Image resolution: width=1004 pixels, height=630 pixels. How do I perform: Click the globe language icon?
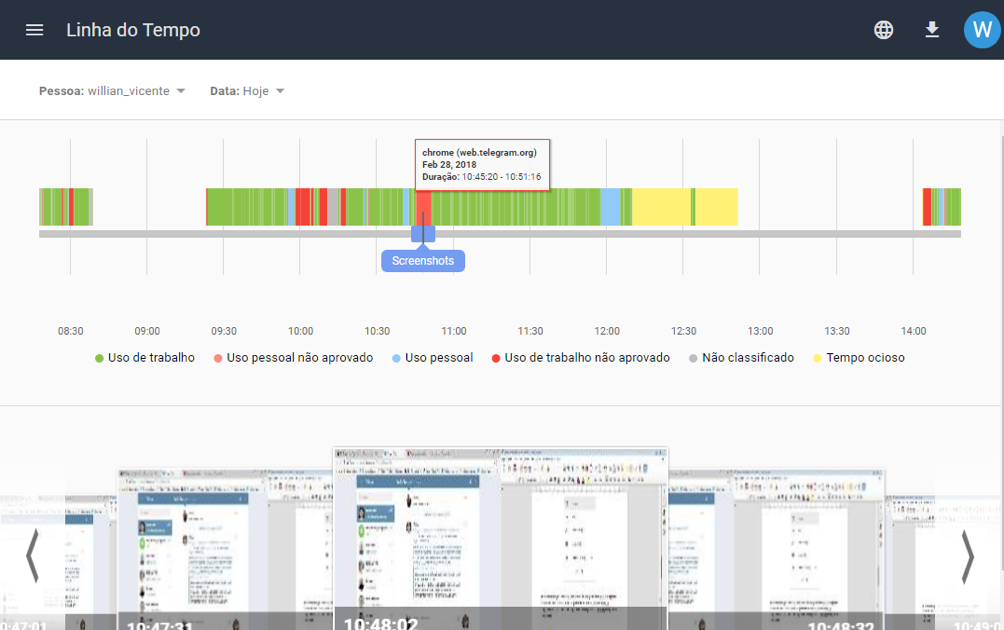tap(883, 30)
